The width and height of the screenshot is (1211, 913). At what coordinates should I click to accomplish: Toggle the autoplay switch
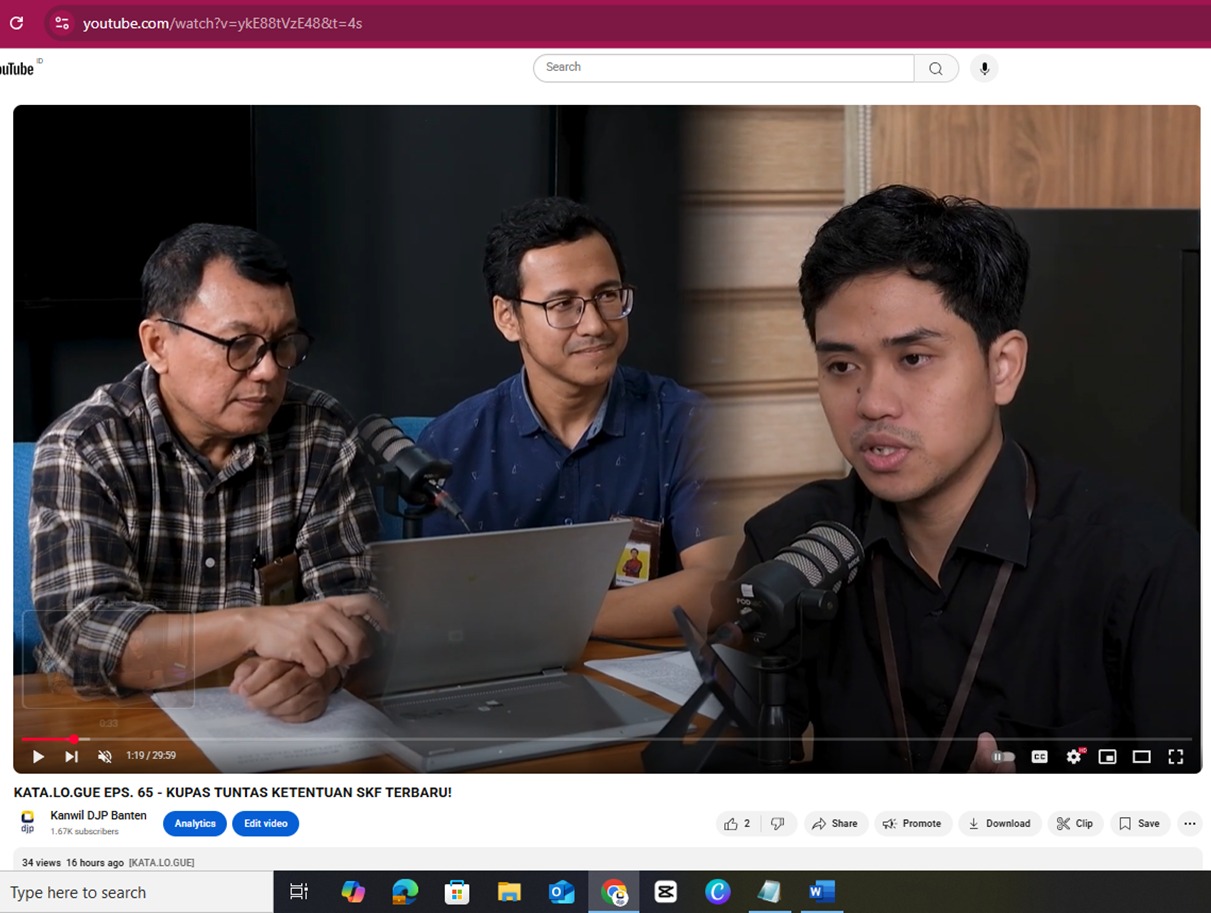[1002, 757]
